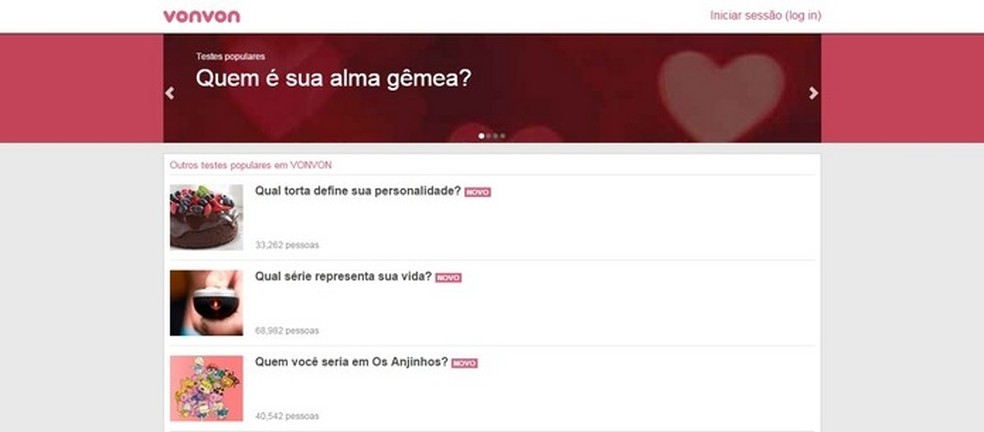Viewport: 984px width, 432px height.
Task: Open Iniciar sessão (log in) link
Action: coord(765,16)
